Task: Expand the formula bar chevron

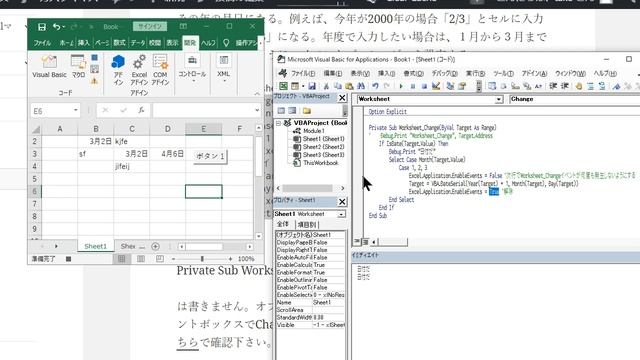Action: point(257,110)
